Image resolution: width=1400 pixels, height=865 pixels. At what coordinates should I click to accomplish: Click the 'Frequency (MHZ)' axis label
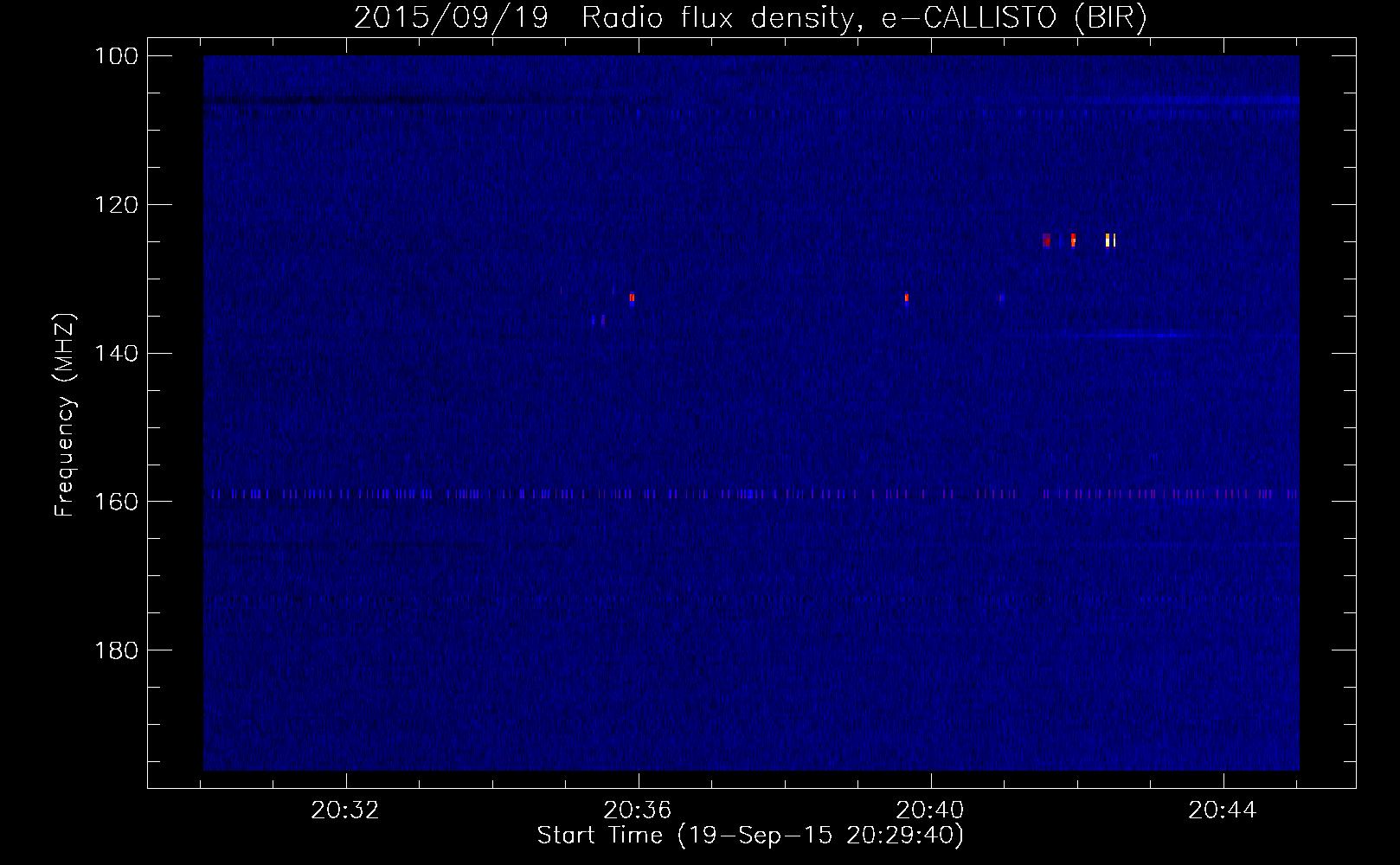coord(65,415)
